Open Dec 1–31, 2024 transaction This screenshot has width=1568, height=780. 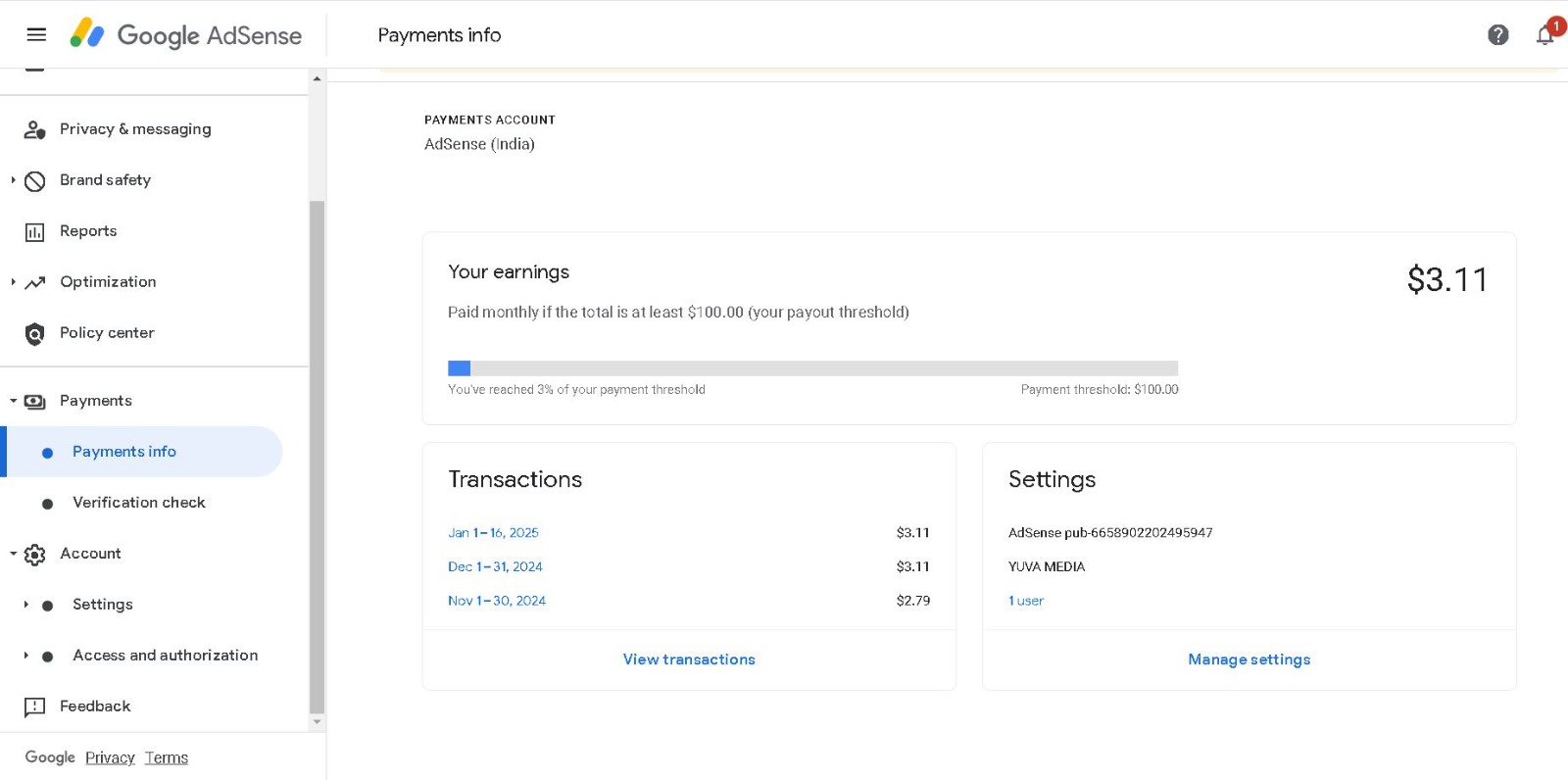pos(495,567)
